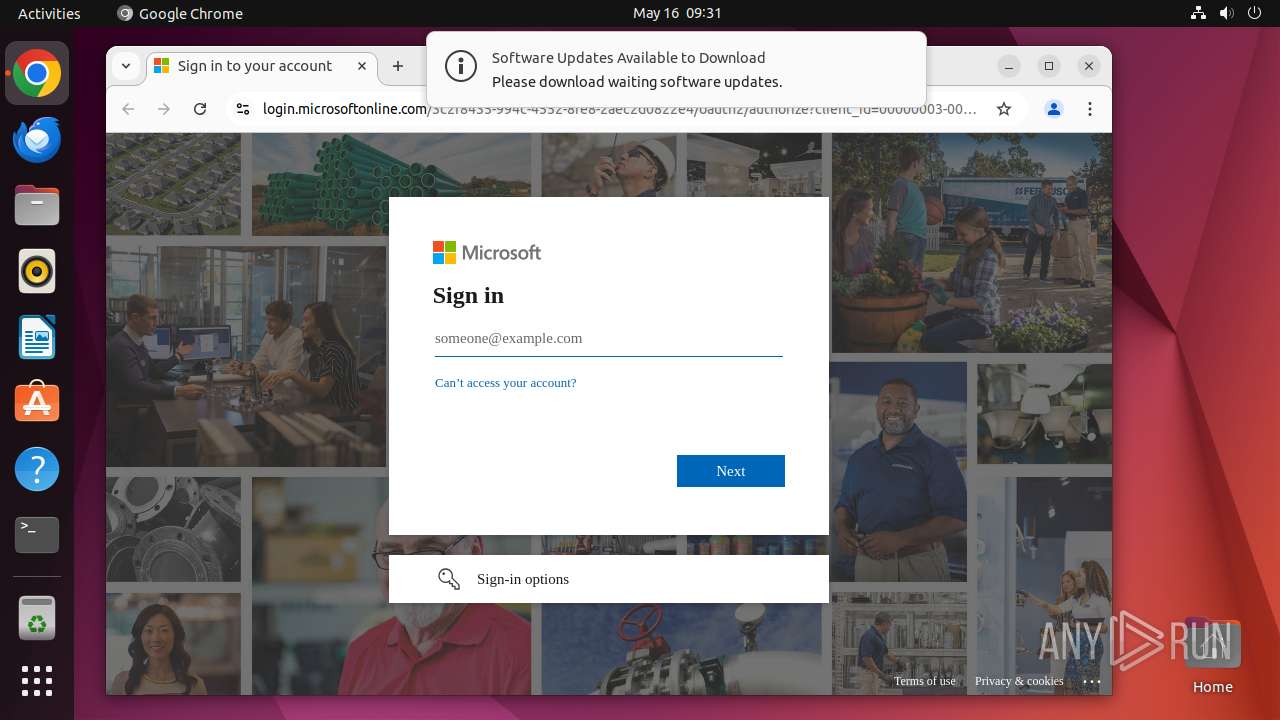
Task: Open Terms of use link
Action: click(925, 681)
